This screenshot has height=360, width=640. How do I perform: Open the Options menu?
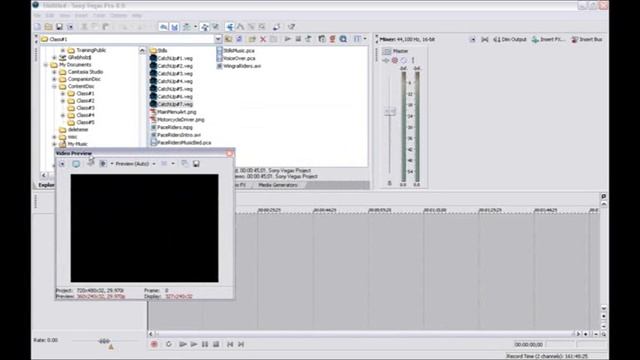(118, 16)
